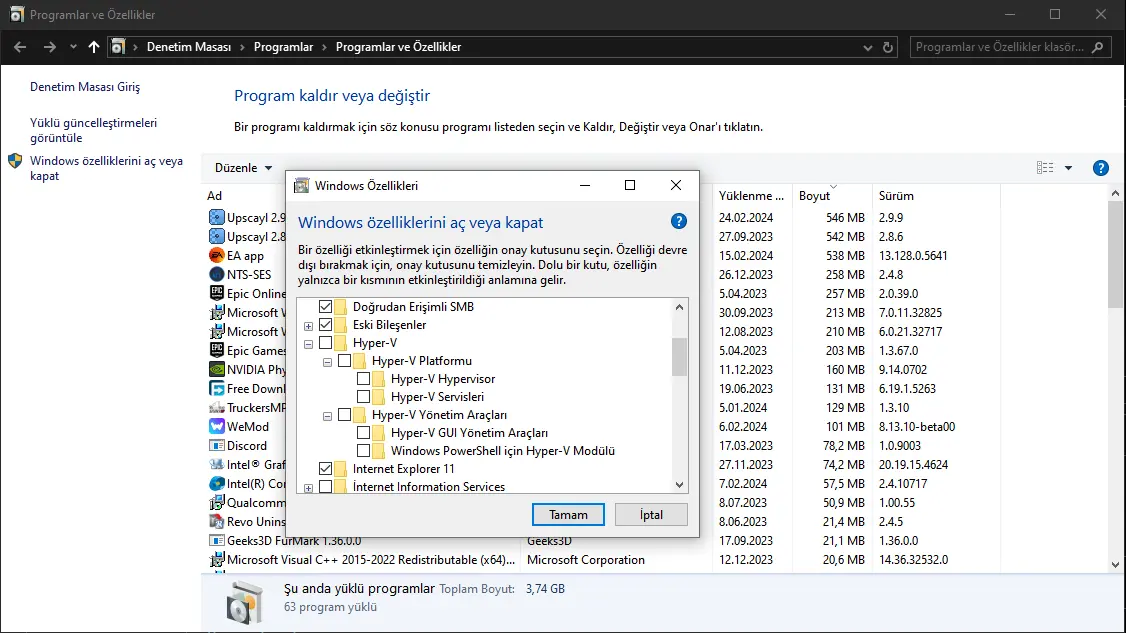The image size is (1126, 633).
Task: Uncheck Doğrudan Erişimli SMB checkbox
Action: tap(325, 307)
